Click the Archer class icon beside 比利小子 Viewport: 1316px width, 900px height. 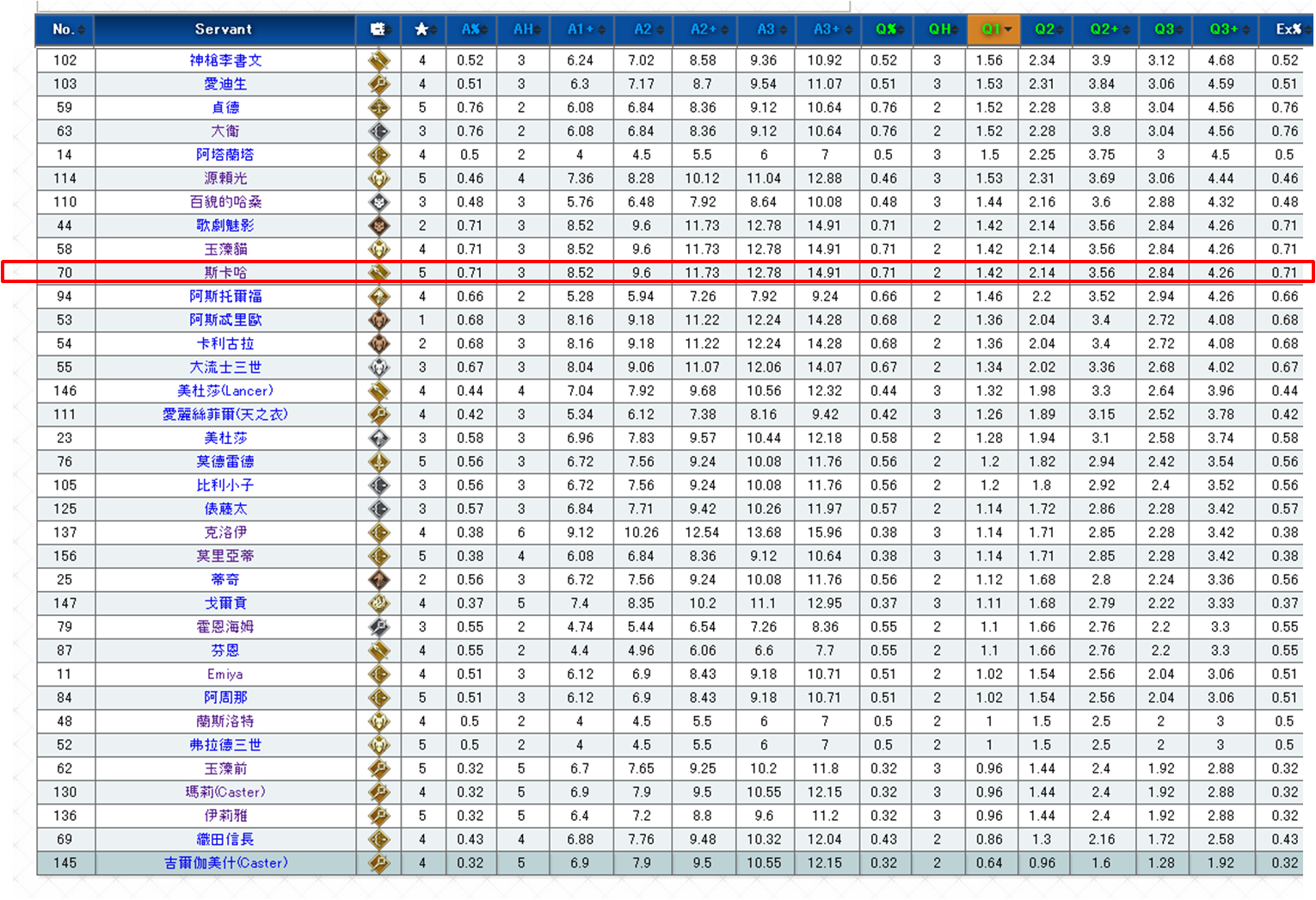pyautogui.click(x=379, y=485)
